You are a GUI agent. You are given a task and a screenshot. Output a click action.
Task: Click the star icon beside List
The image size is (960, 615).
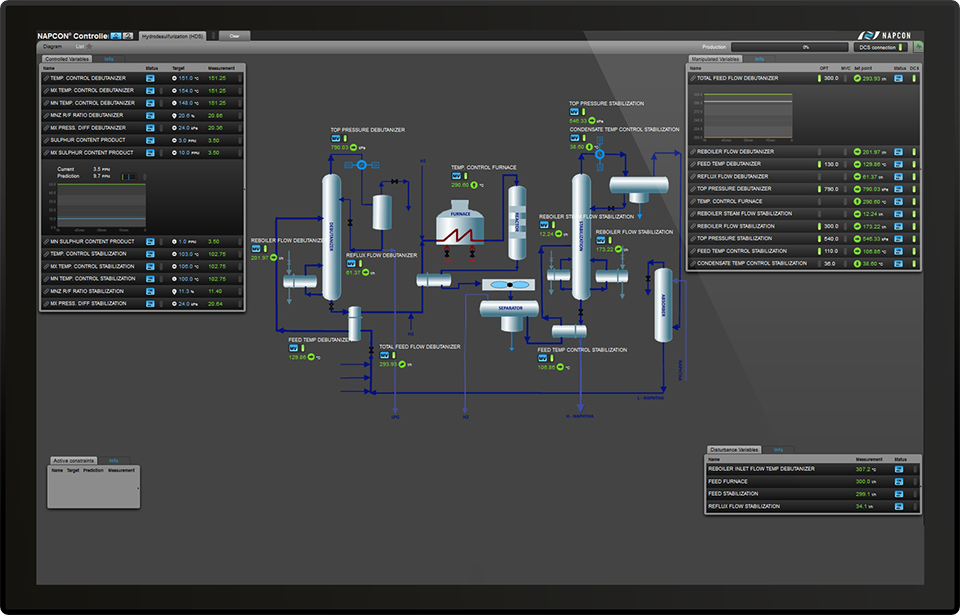point(89,46)
